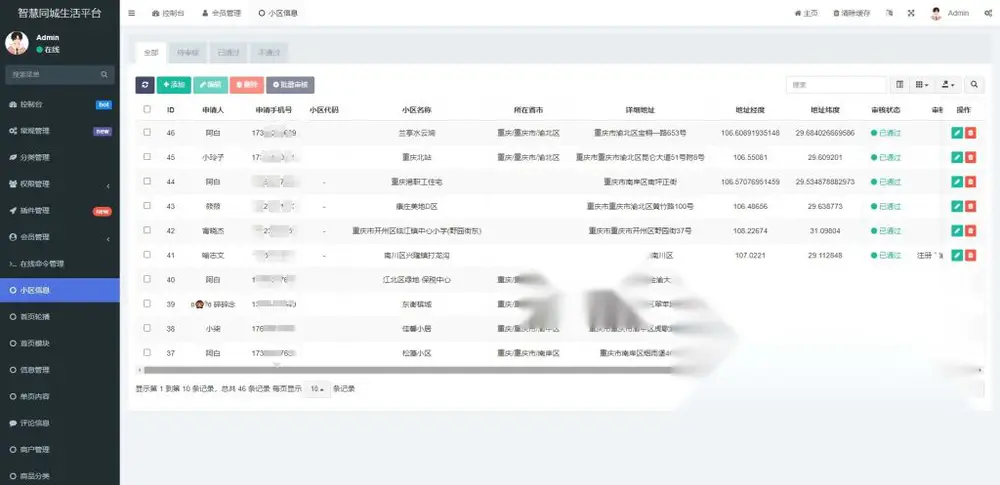
Task: Click the red delete icon for row ID 42
Action: pyautogui.click(x=970, y=230)
